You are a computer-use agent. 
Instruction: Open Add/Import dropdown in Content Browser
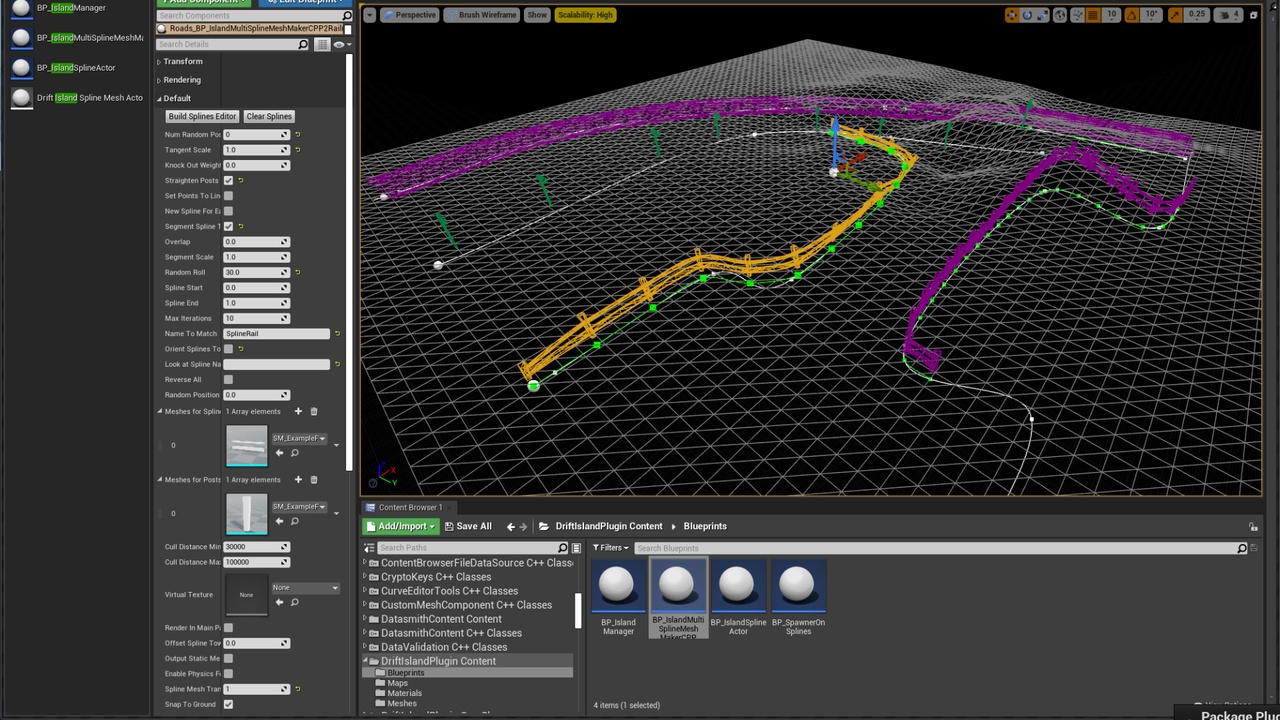pos(400,526)
